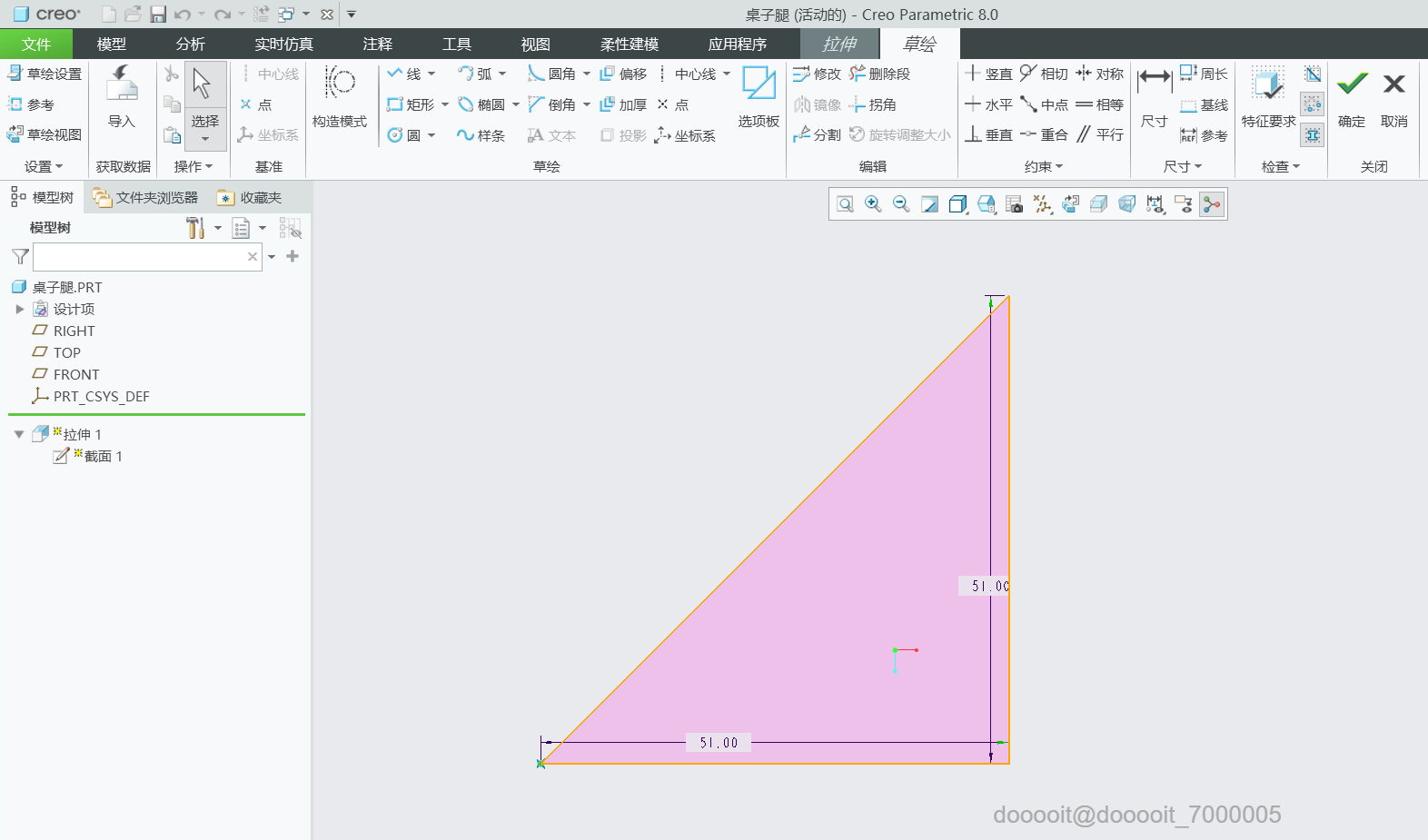Toggle 构造模式 construction mode
The width and height of the screenshot is (1428, 840).
click(x=340, y=96)
